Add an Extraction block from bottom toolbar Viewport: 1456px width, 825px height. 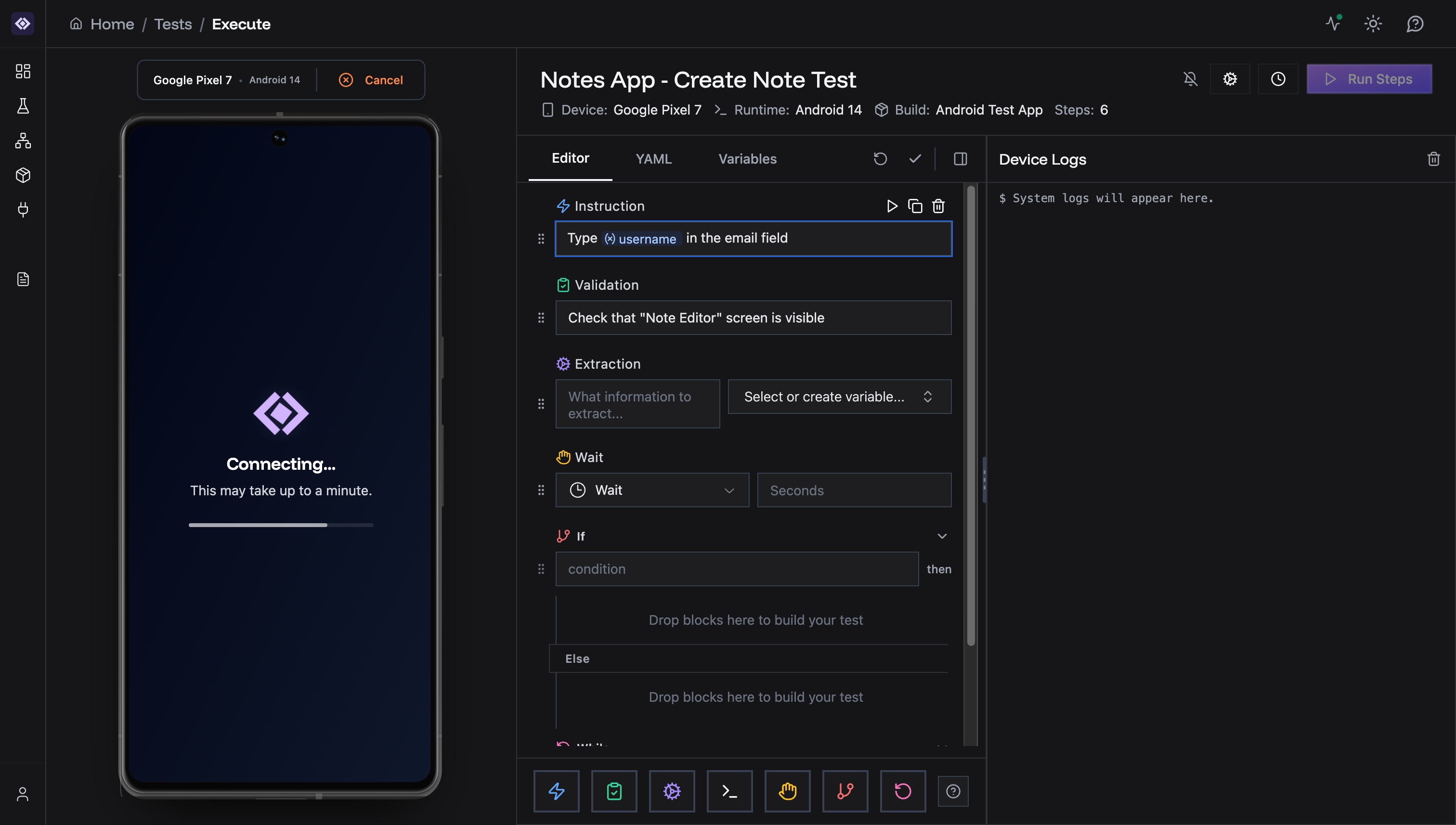tap(672, 790)
